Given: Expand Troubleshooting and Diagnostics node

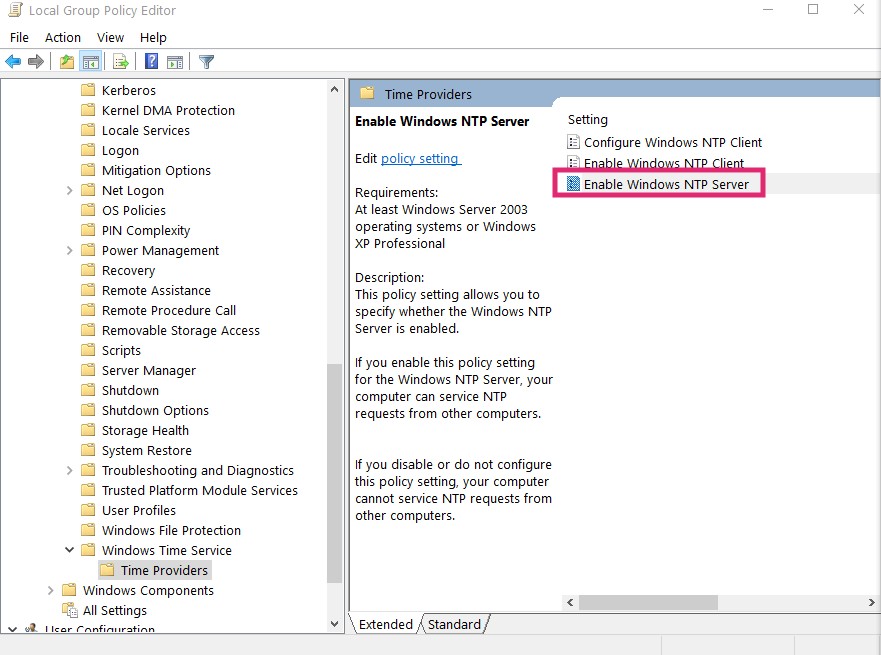Looking at the screenshot, I should point(69,470).
